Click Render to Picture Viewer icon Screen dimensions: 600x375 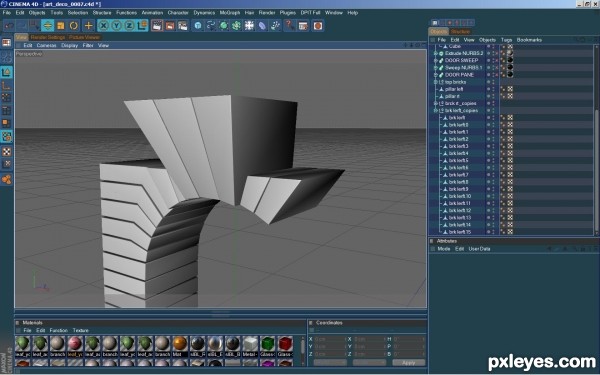pos(170,26)
